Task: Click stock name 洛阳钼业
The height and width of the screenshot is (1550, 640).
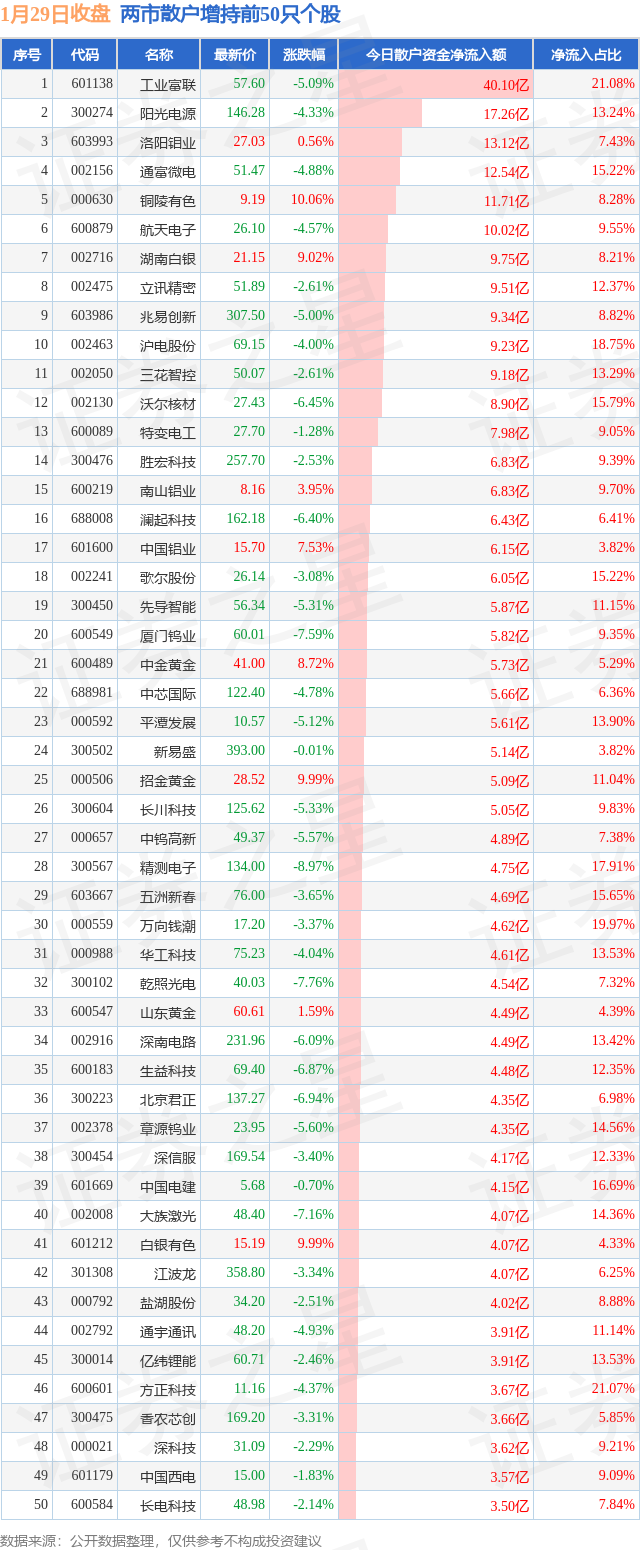Action: 168,142
